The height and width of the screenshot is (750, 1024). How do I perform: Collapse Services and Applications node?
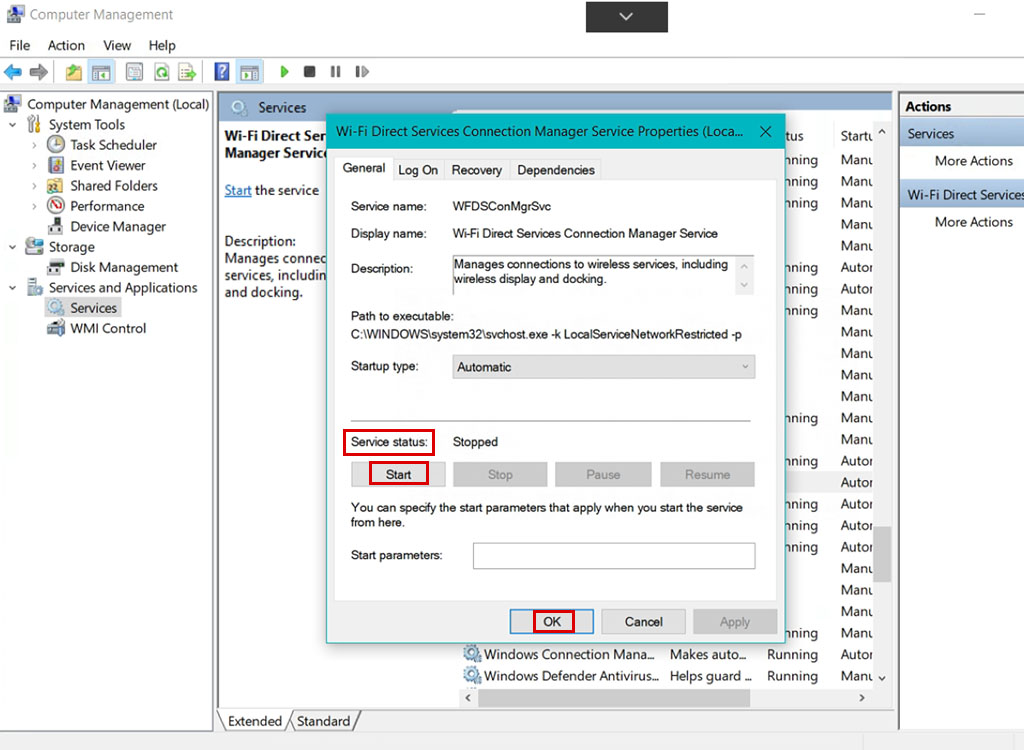coord(12,287)
